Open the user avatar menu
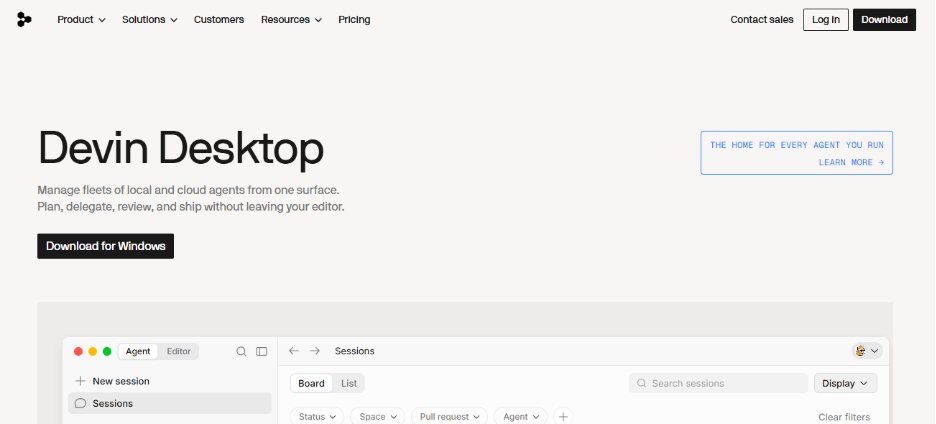This screenshot has height=424, width=936. pyautogui.click(x=867, y=351)
